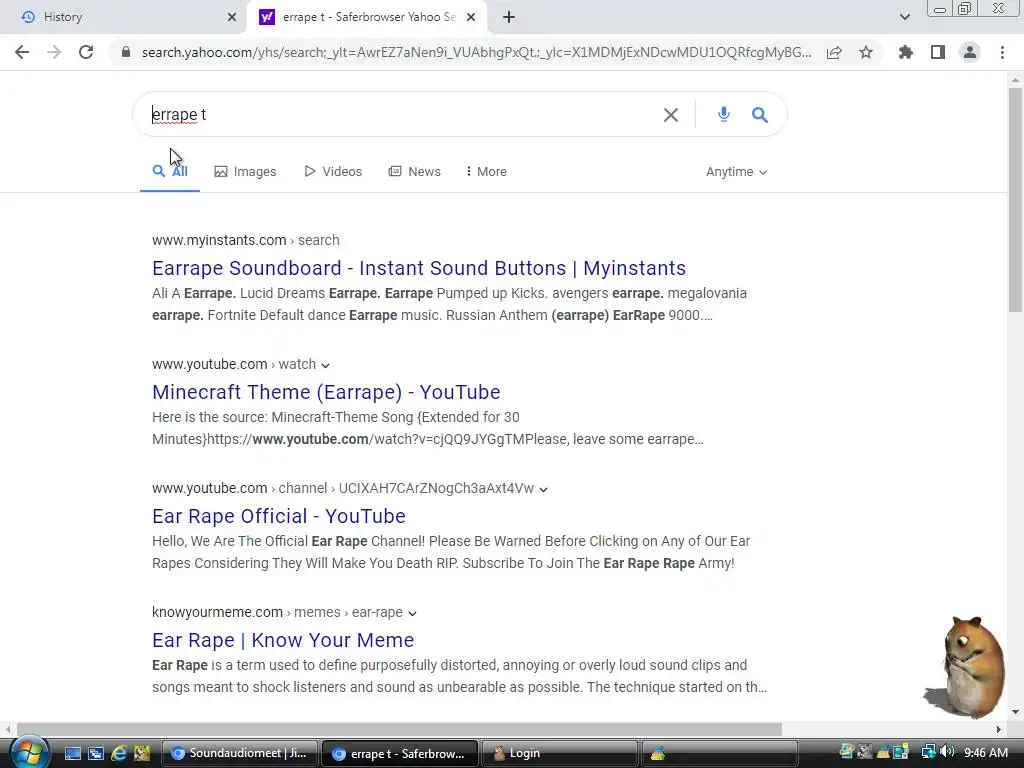Viewport: 1024px width, 768px height.
Task: Click the 9:46 AM taskbar clock
Action: click(x=986, y=753)
